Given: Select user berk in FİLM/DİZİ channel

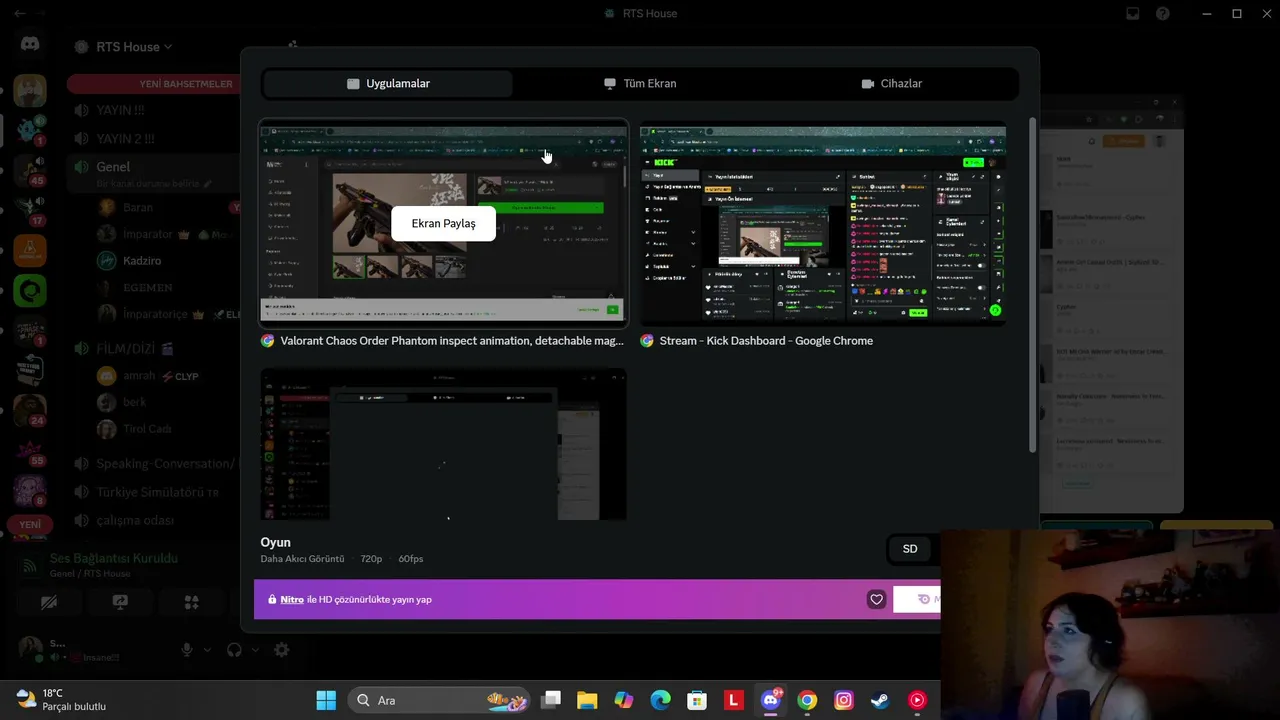Looking at the screenshot, I should pos(134,402).
